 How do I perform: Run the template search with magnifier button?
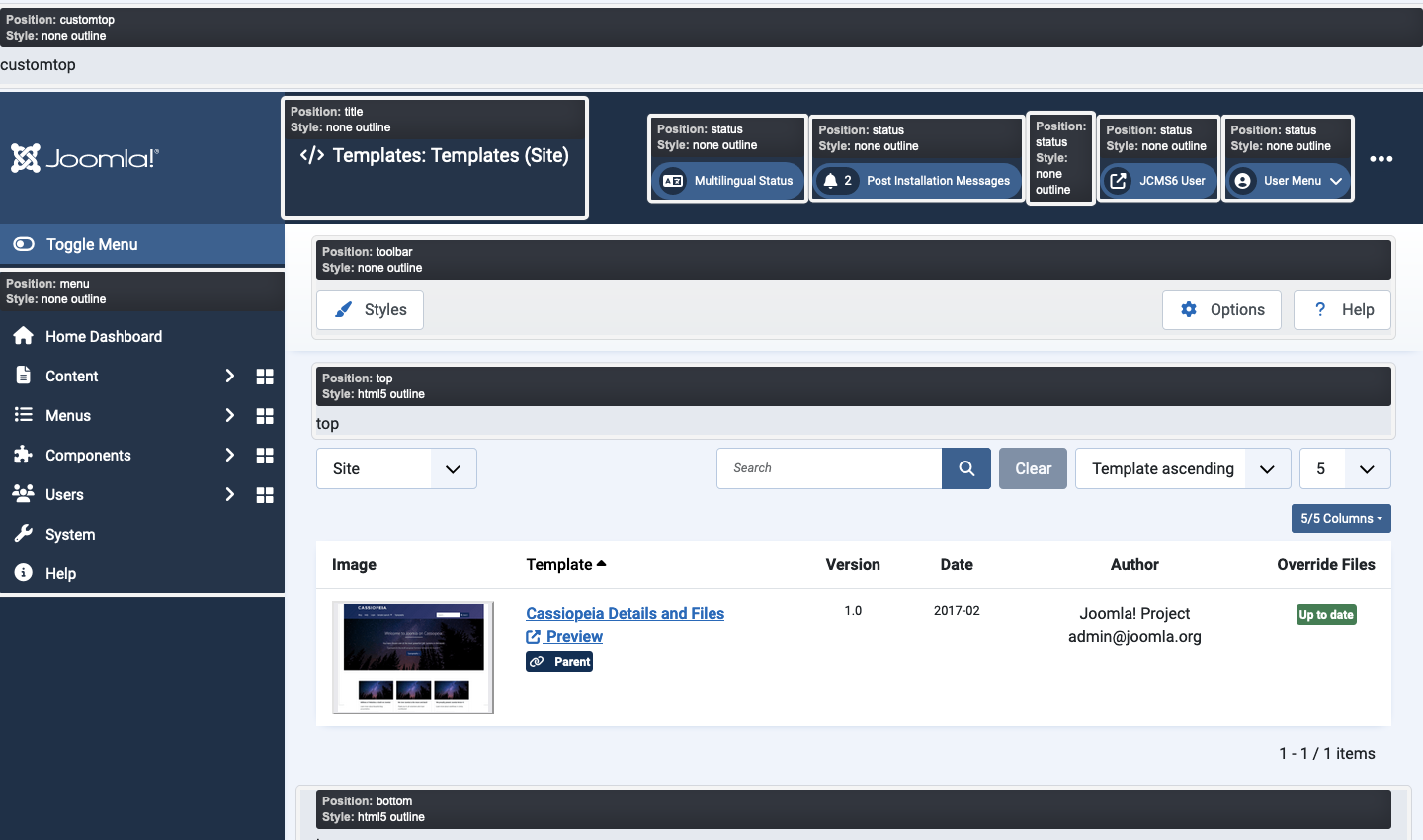(x=965, y=467)
